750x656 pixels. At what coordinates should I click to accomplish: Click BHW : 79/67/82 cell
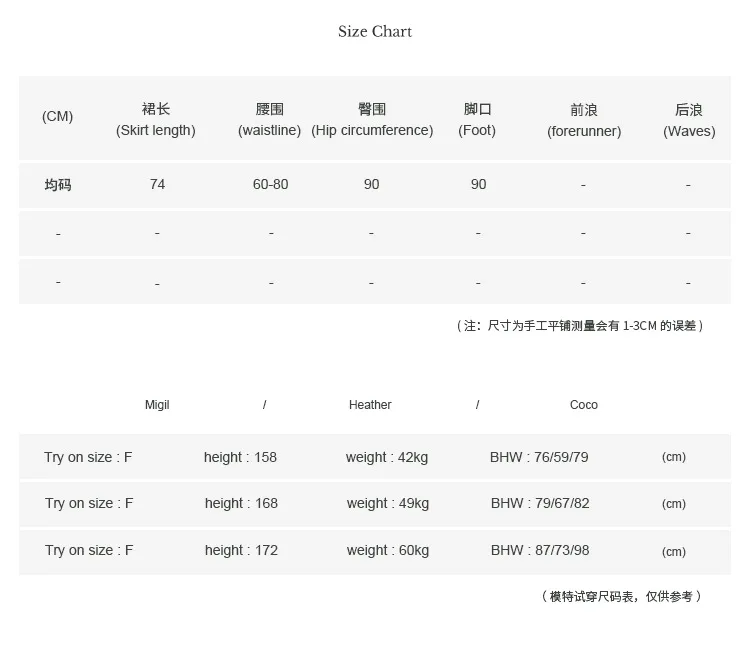coord(540,503)
